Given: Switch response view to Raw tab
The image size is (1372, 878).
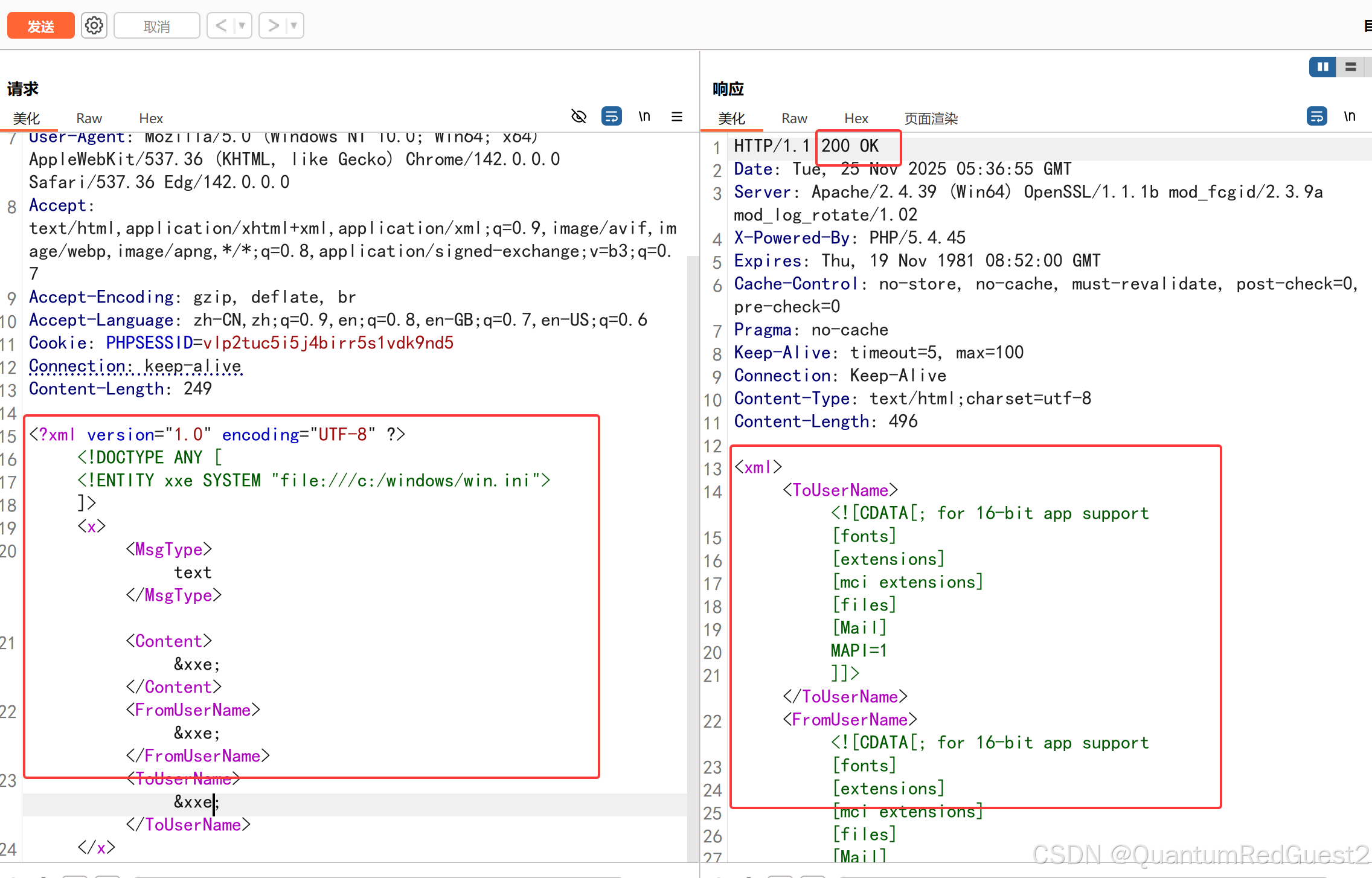Looking at the screenshot, I should 795,118.
